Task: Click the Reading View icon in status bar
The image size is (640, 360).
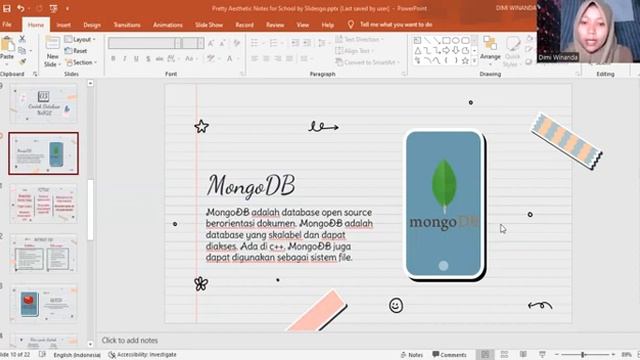Action: 523,354
